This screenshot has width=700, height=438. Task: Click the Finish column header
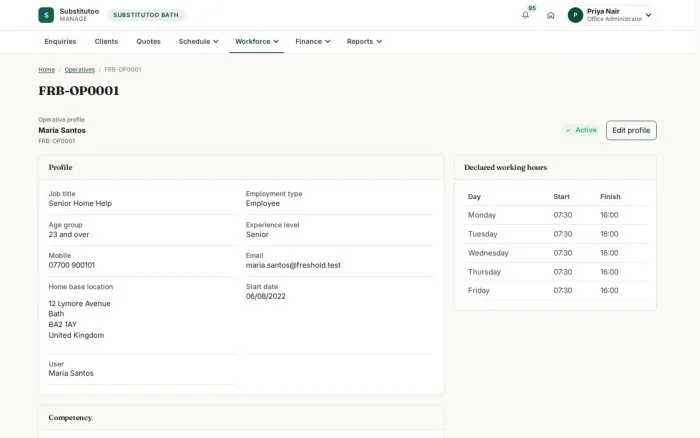[610, 196]
